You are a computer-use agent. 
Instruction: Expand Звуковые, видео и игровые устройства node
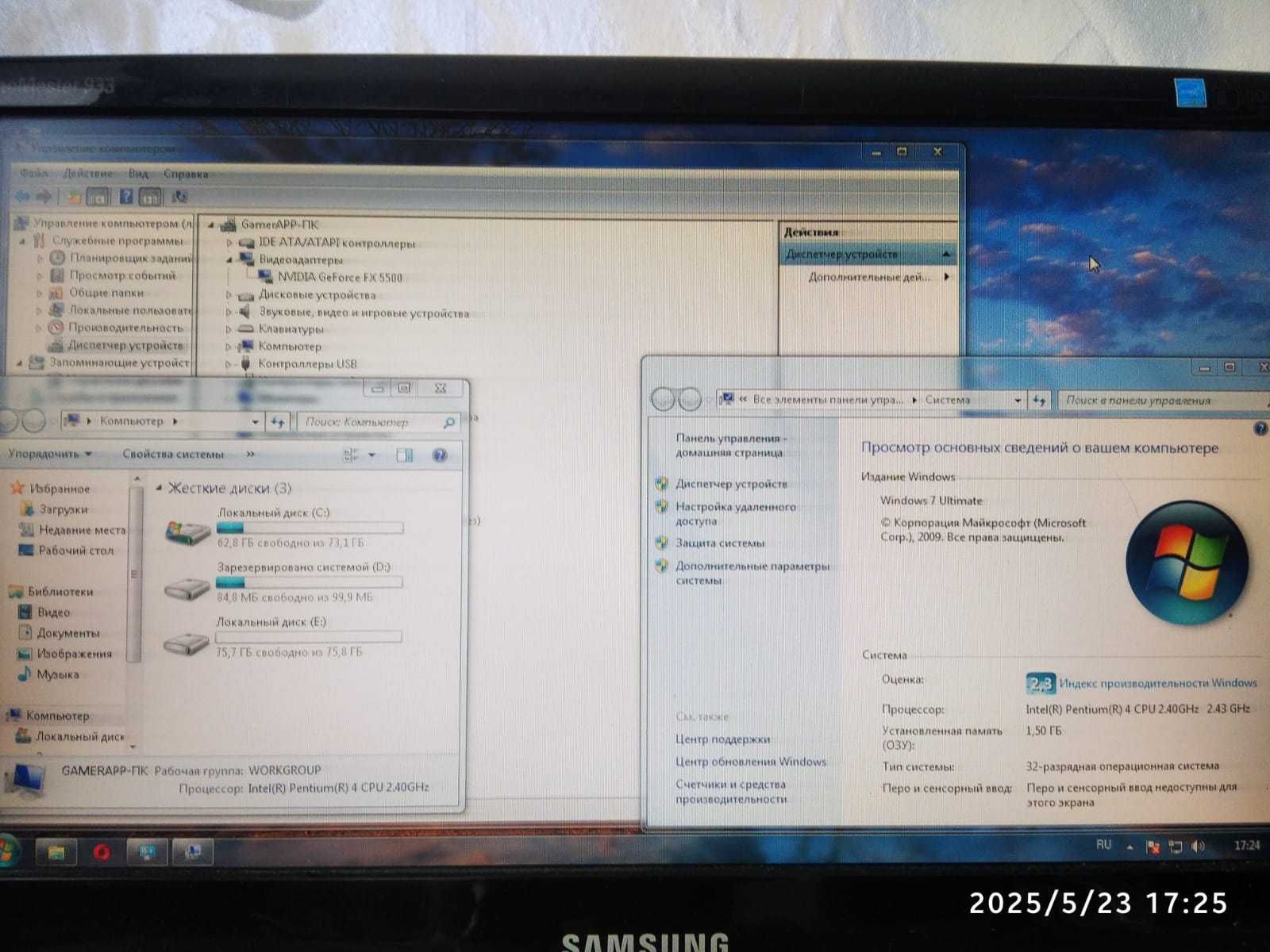229,312
